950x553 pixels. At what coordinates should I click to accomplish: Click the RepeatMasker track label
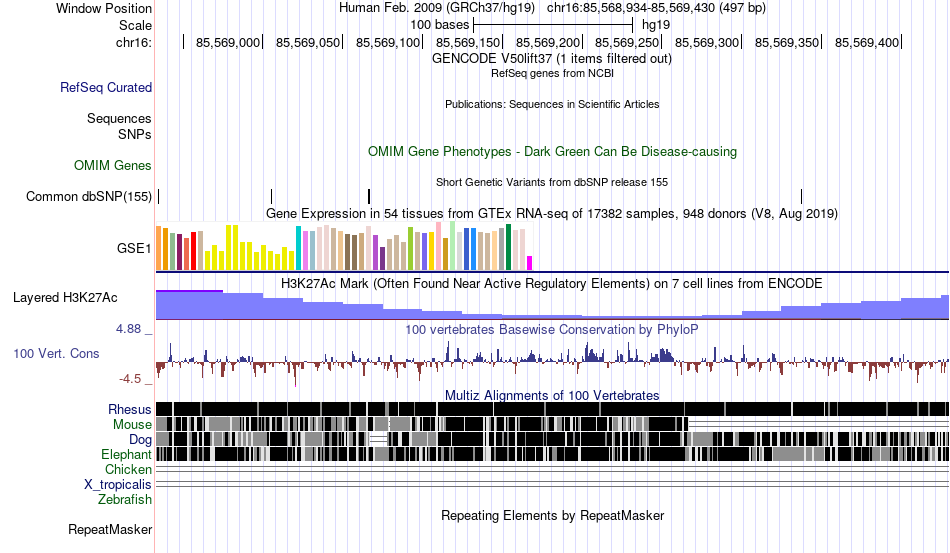[x=110, y=529]
